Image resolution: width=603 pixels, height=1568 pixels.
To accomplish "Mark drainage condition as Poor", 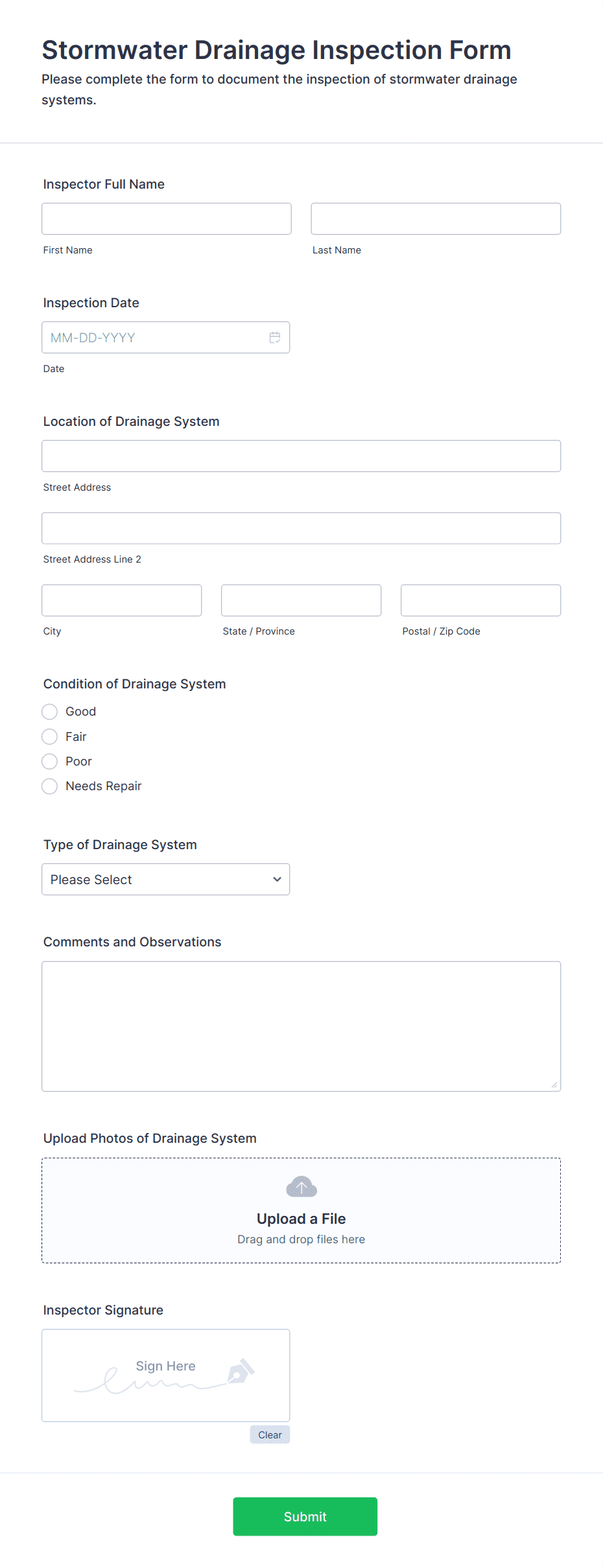I will tap(50, 761).
